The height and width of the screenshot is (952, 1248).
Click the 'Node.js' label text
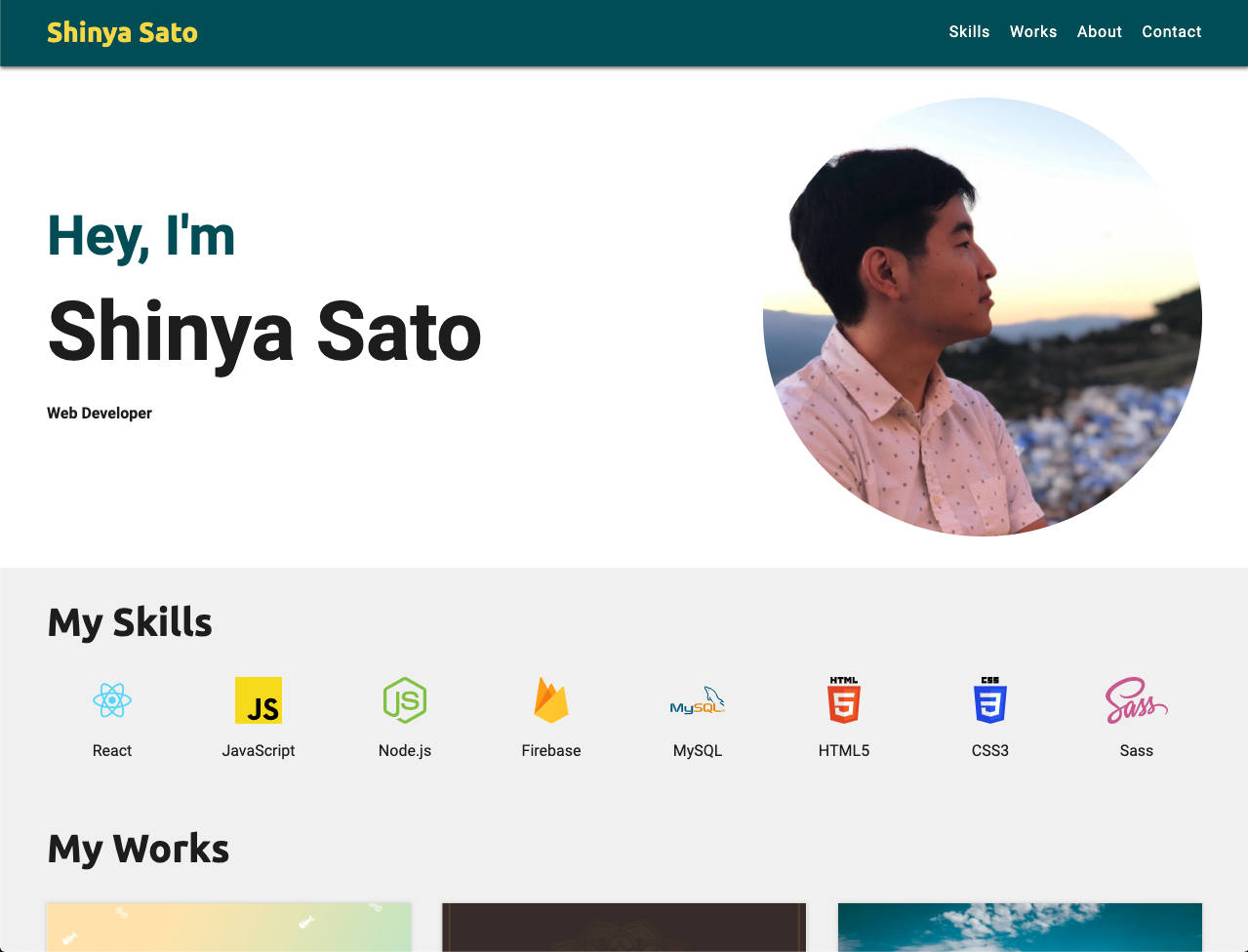405,751
